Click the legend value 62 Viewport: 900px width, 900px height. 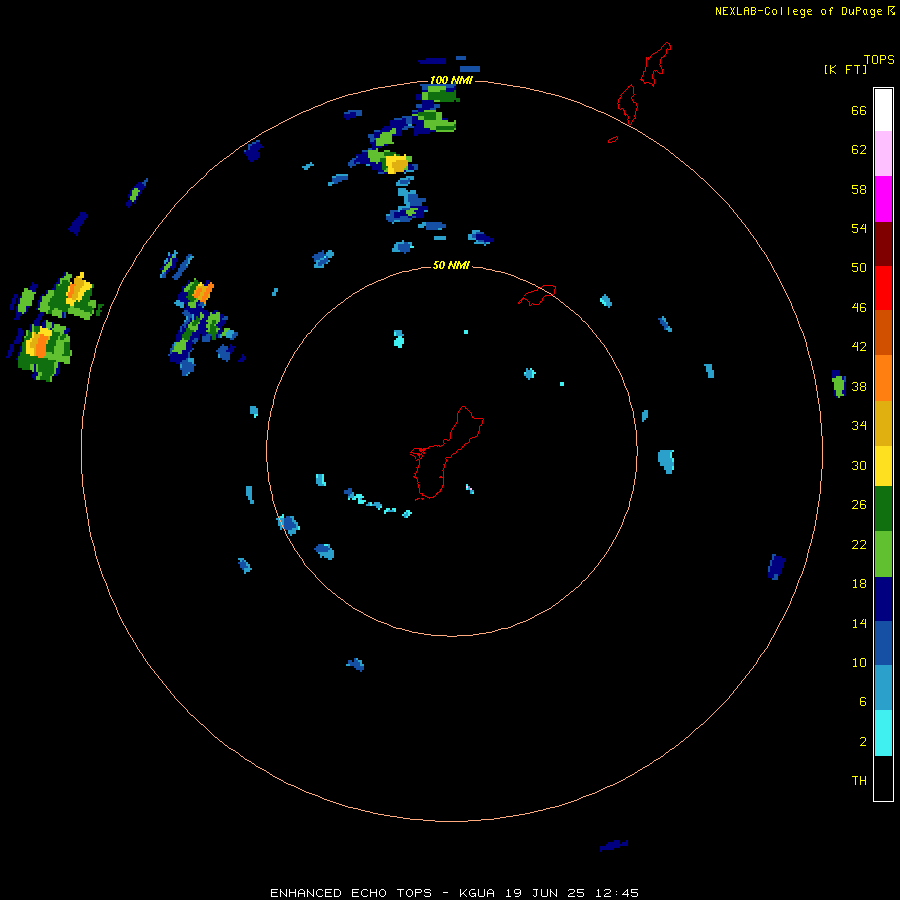[859, 150]
